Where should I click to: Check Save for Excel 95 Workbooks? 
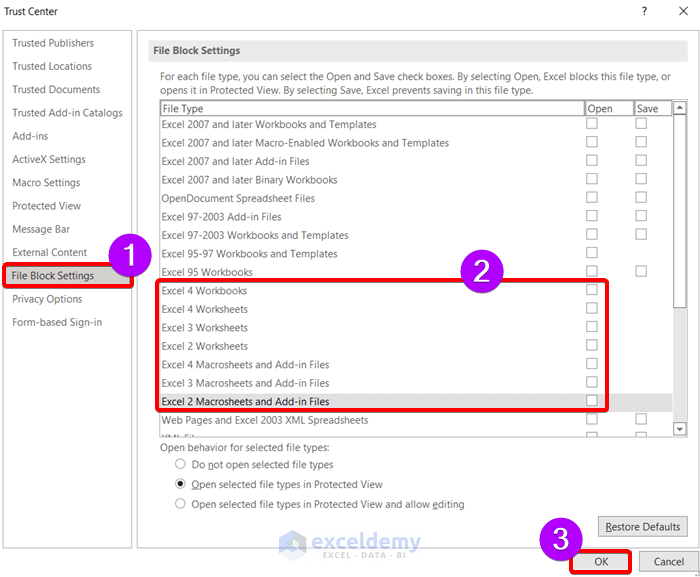[641, 271]
